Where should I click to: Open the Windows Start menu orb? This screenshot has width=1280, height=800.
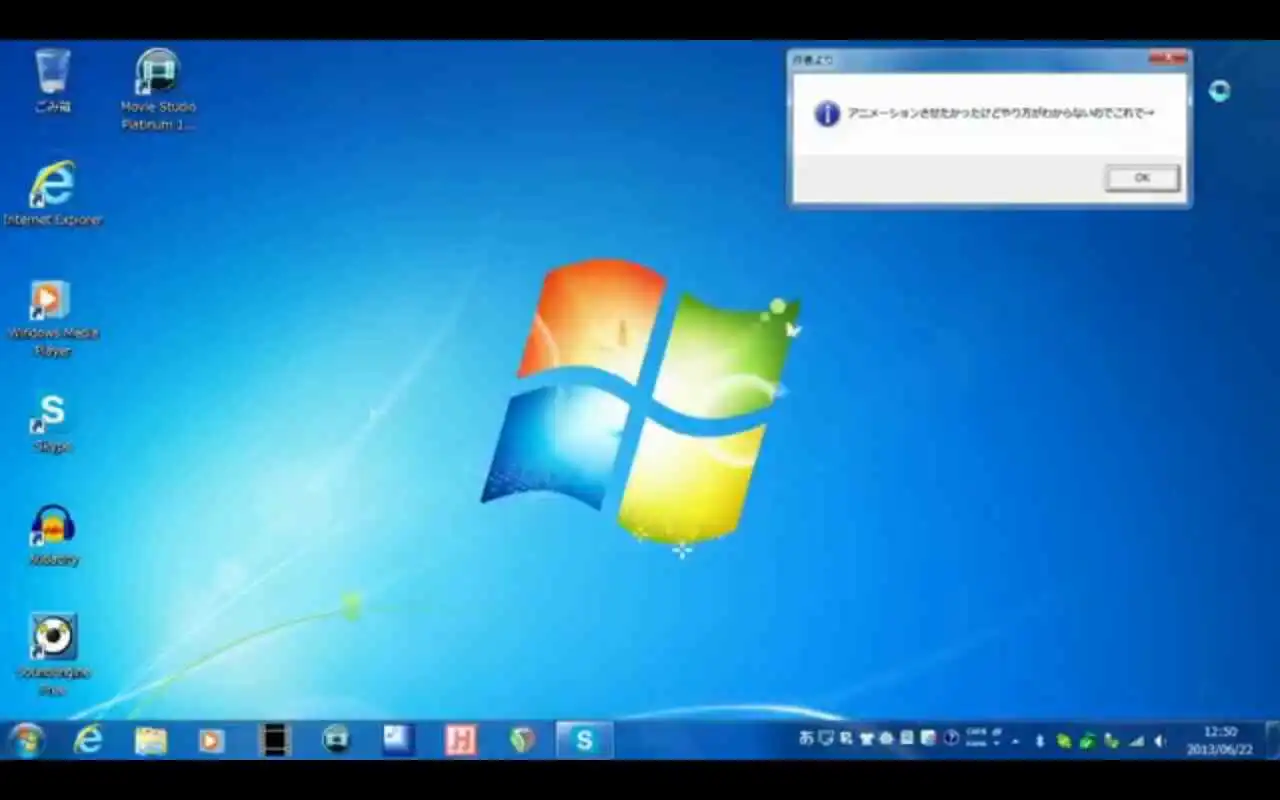27,740
